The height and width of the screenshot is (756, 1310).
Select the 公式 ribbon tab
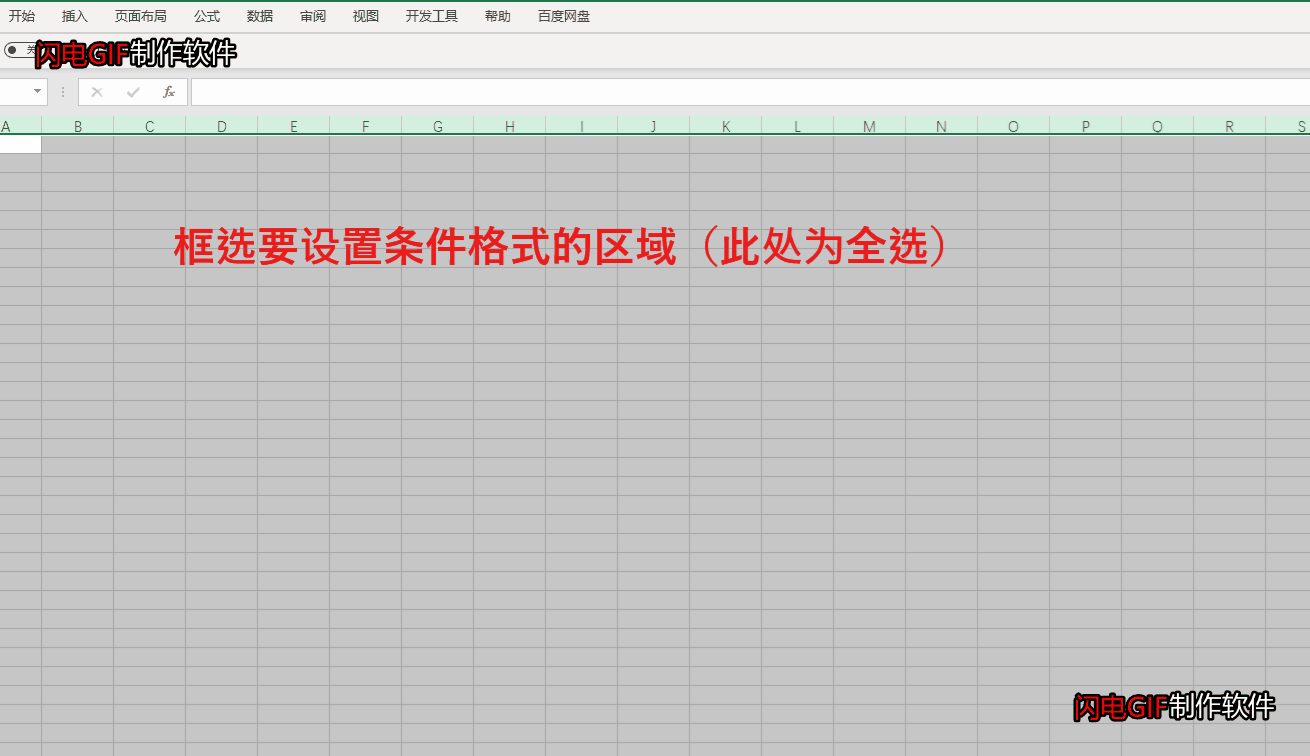[x=207, y=16]
